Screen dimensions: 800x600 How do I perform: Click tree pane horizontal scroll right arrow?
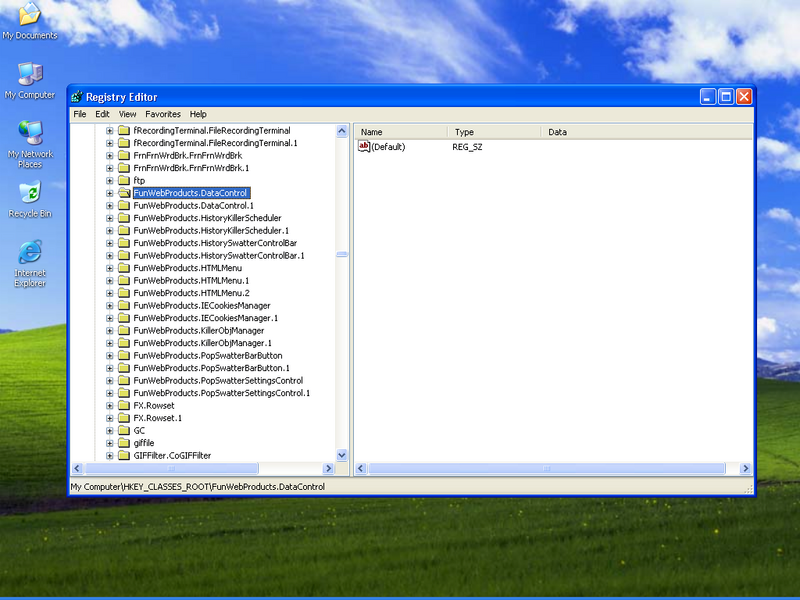pos(329,468)
